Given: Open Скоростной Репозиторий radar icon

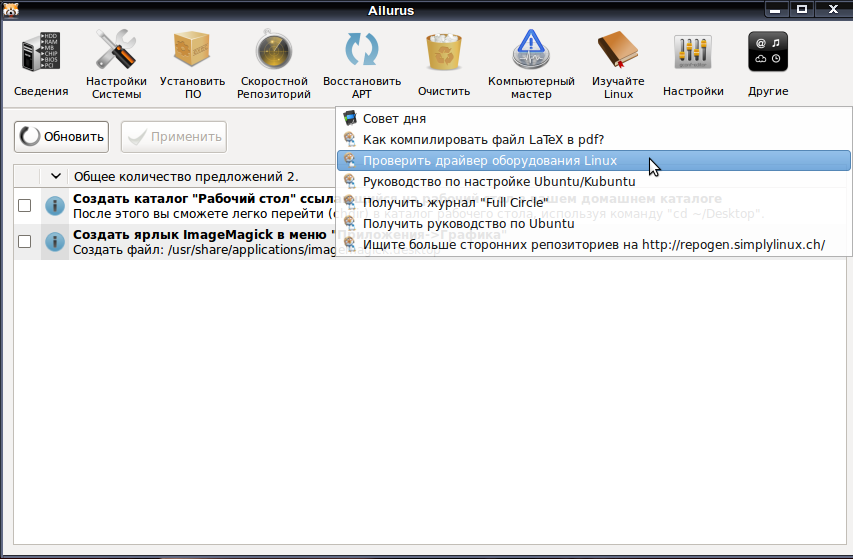Looking at the screenshot, I should [x=274, y=50].
